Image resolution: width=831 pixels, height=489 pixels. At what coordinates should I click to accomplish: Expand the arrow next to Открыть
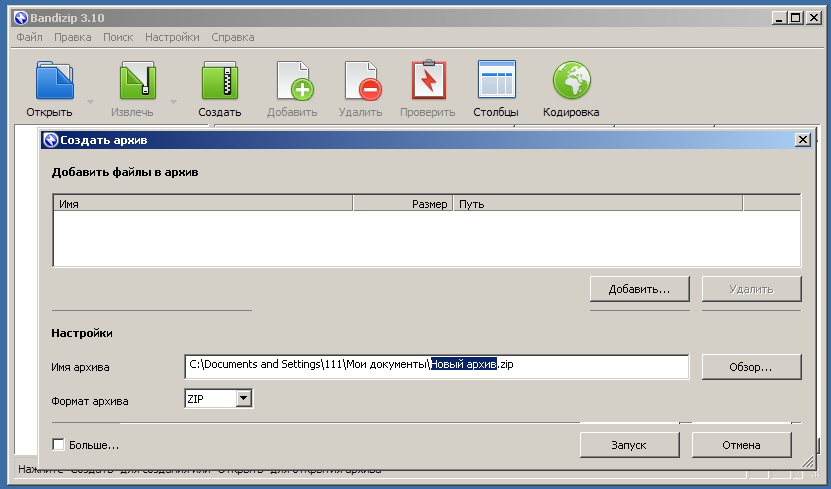90,101
